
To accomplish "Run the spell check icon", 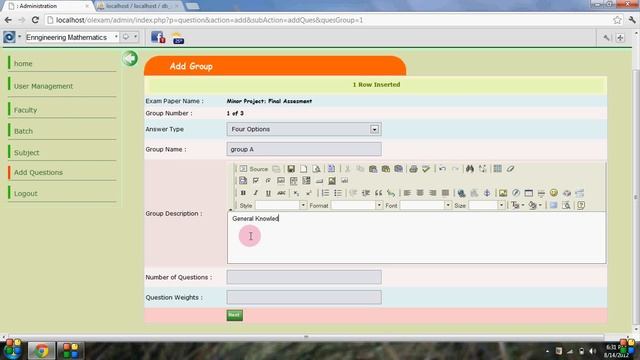I will (426, 169).
